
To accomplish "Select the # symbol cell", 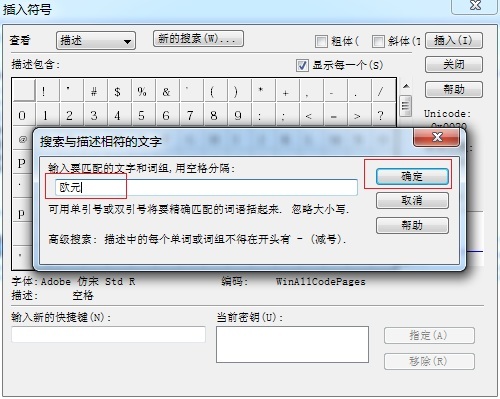I will (95, 90).
